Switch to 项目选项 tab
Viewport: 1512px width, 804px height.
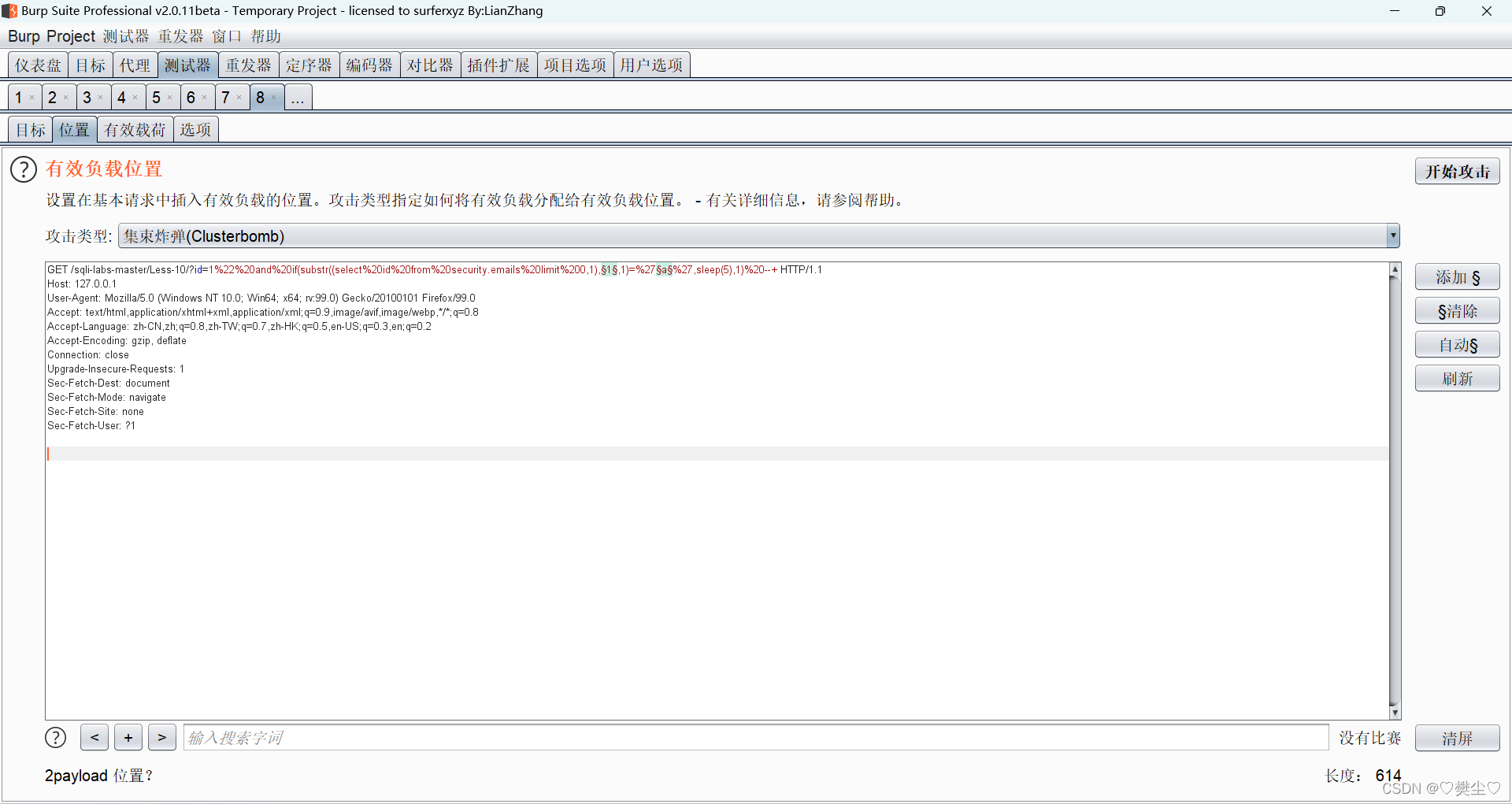click(575, 65)
